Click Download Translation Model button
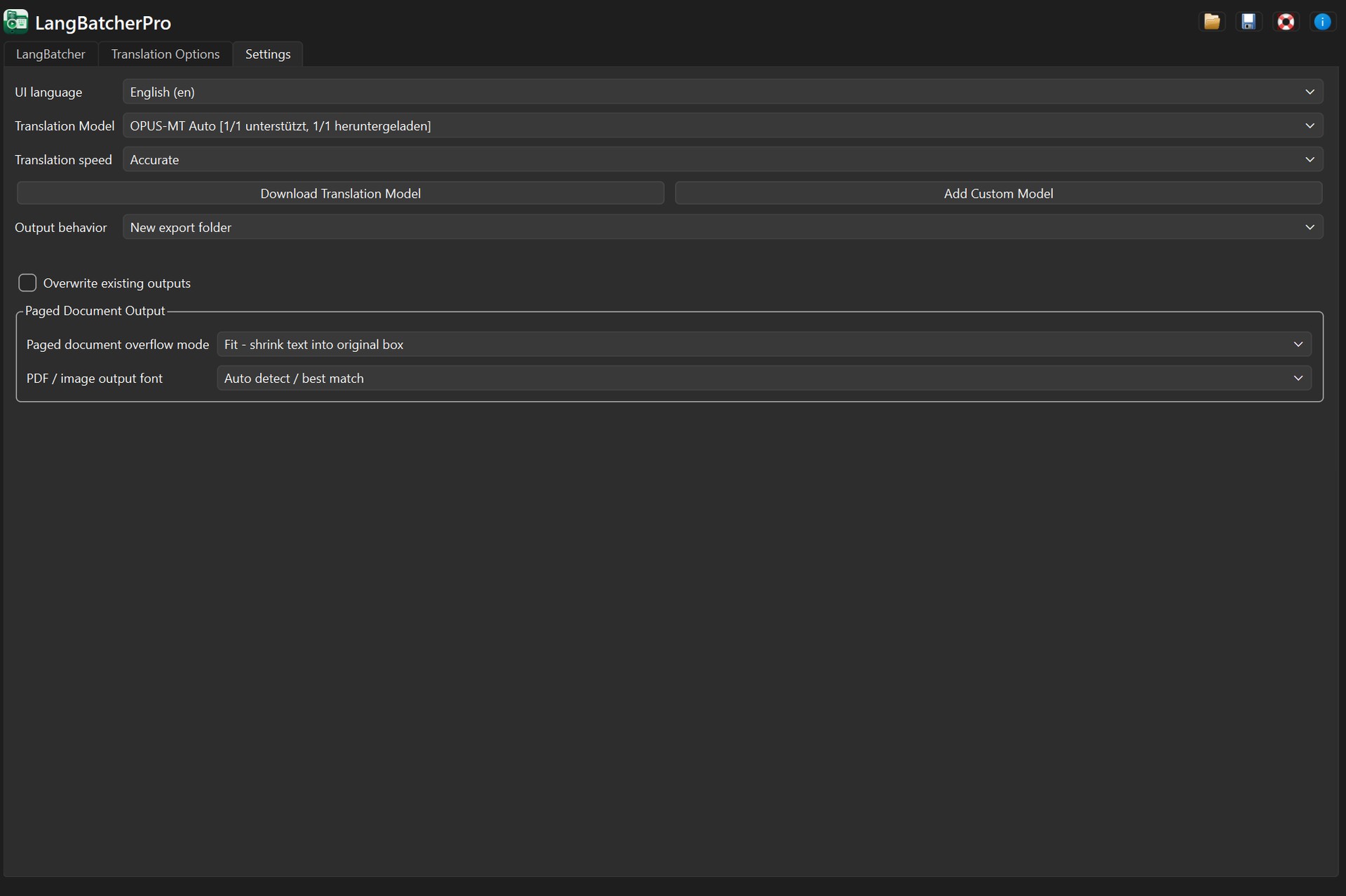This screenshot has height=896, width=1346. click(x=341, y=194)
